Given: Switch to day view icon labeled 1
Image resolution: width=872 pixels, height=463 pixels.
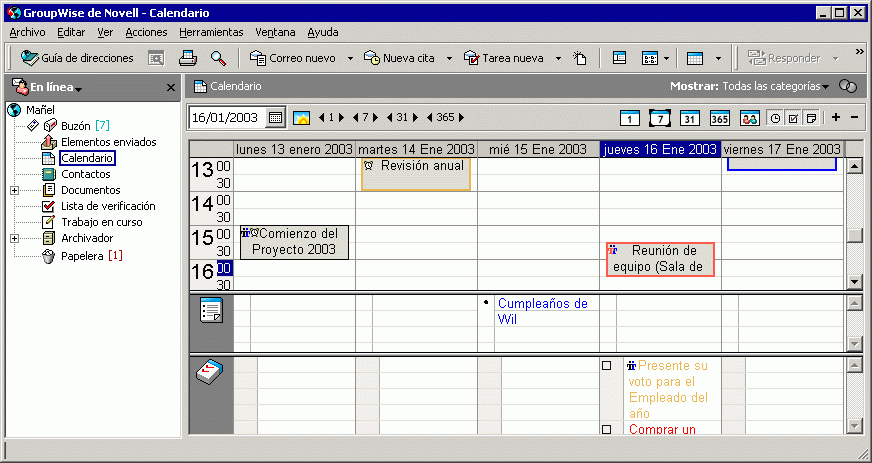Looking at the screenshot, I should click(630, 118).
